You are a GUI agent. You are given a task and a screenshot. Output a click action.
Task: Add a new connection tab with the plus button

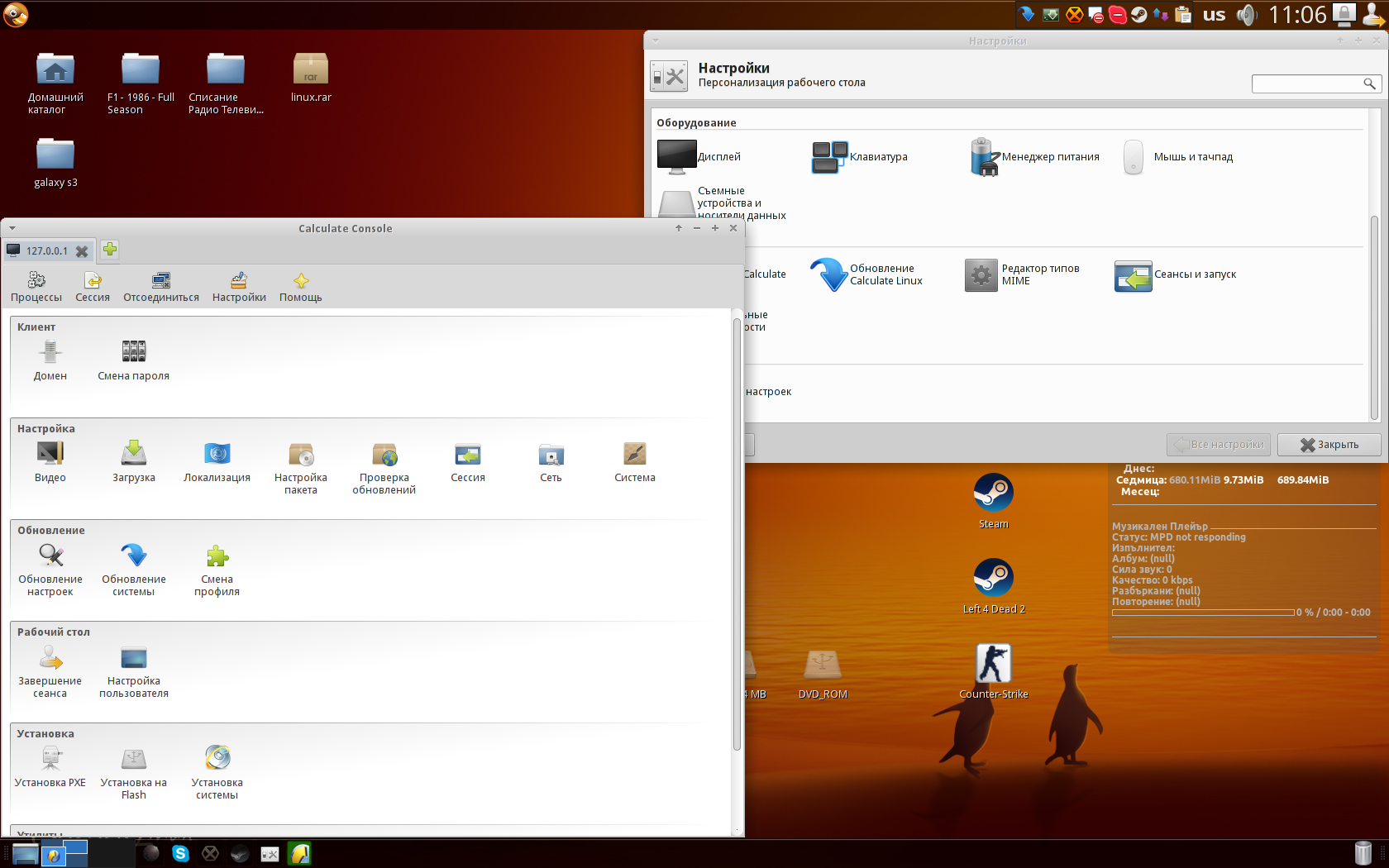pyautogui.click(x=110, y=250)
